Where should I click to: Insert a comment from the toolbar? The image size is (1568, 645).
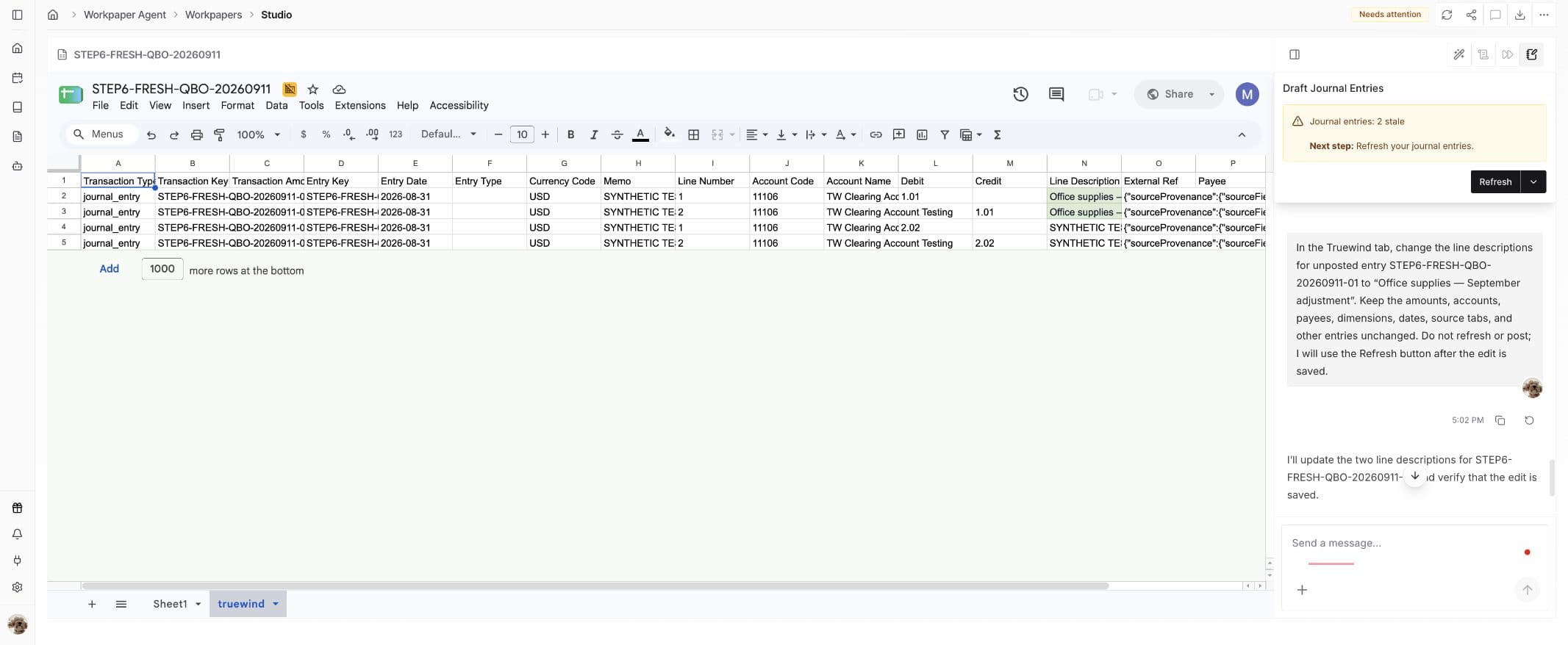point(898,134)
